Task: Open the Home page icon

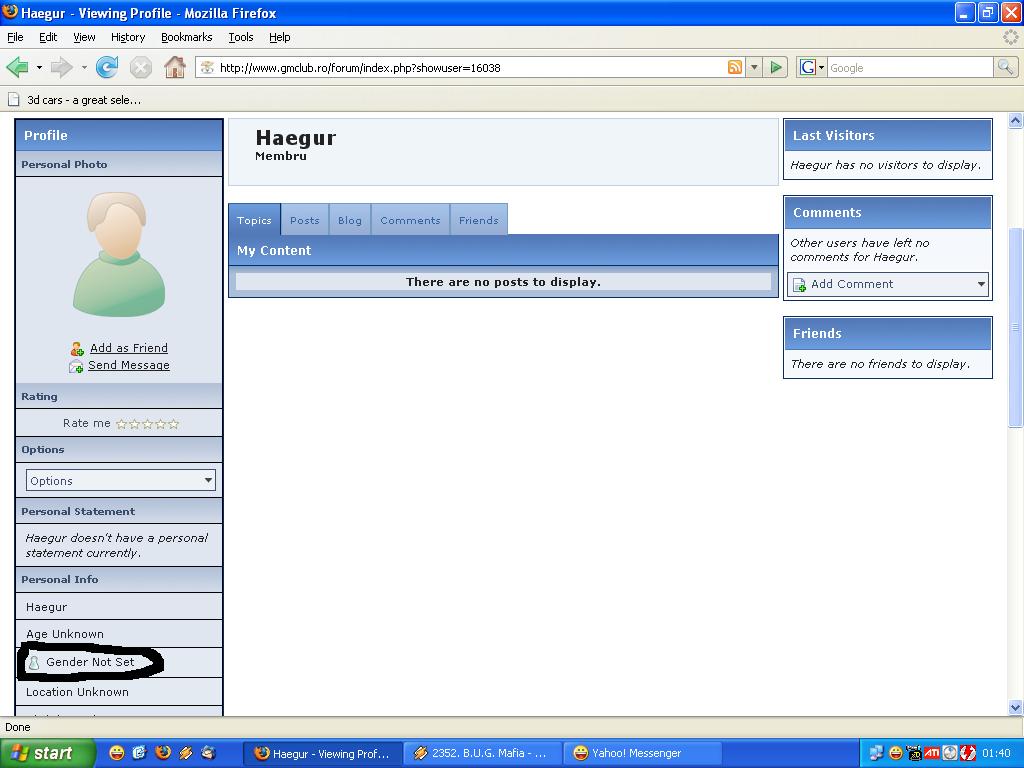Action: pos(174,67)
